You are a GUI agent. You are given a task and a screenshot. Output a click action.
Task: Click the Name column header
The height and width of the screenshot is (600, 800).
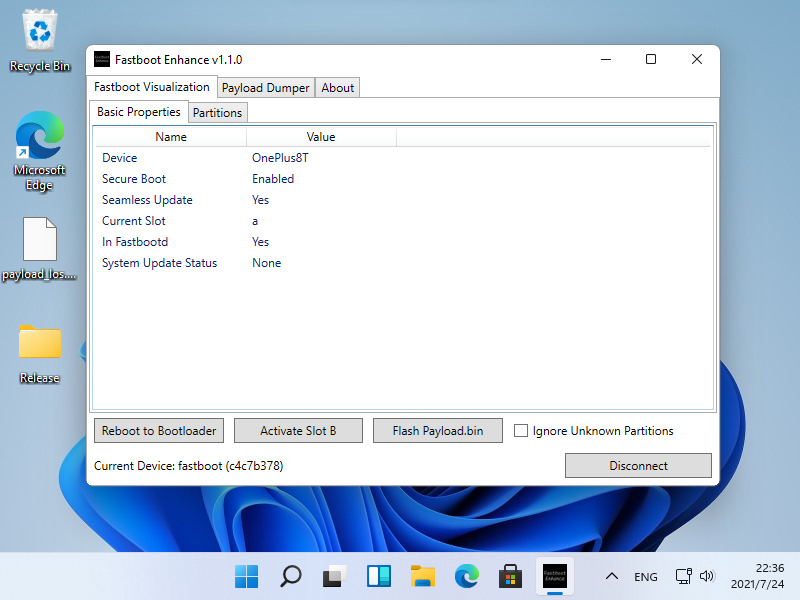pos(170,137)
